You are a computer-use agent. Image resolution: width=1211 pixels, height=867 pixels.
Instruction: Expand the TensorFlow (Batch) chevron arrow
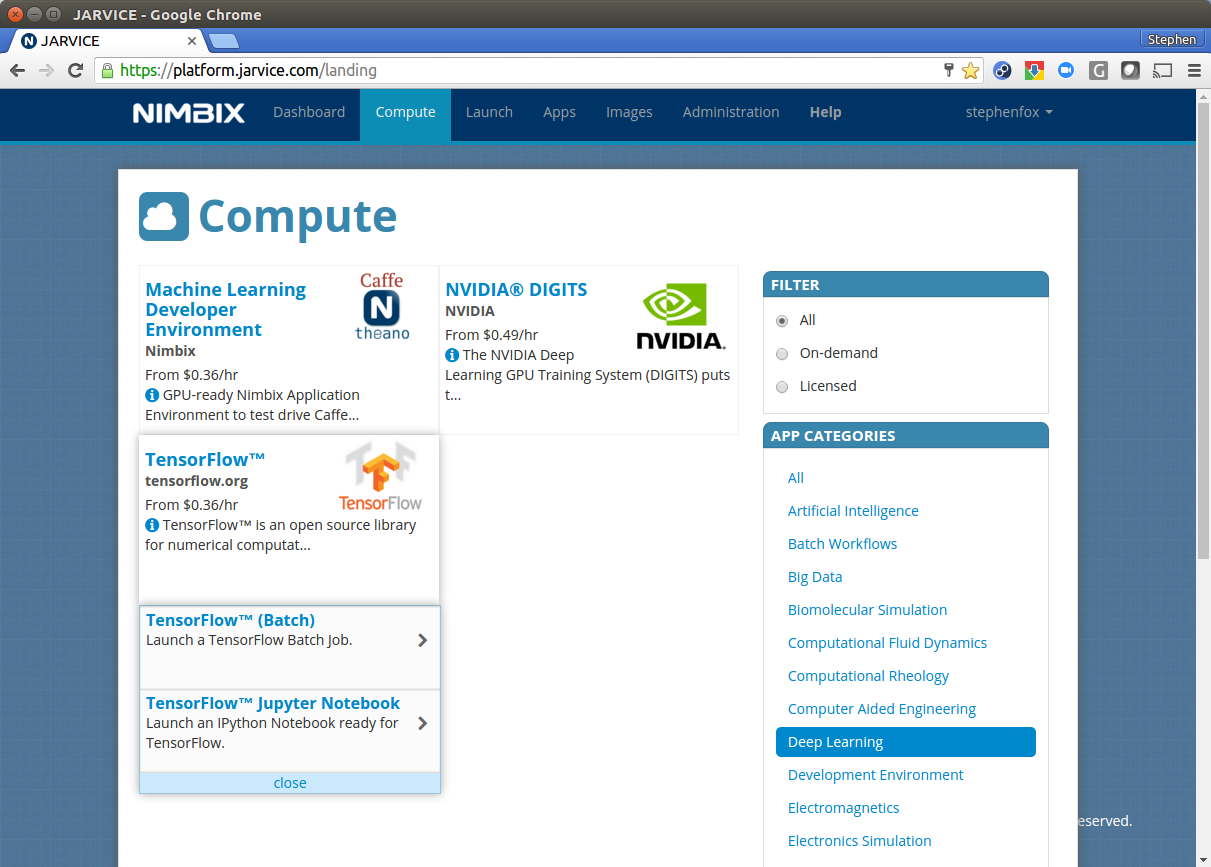pos(422,640)
